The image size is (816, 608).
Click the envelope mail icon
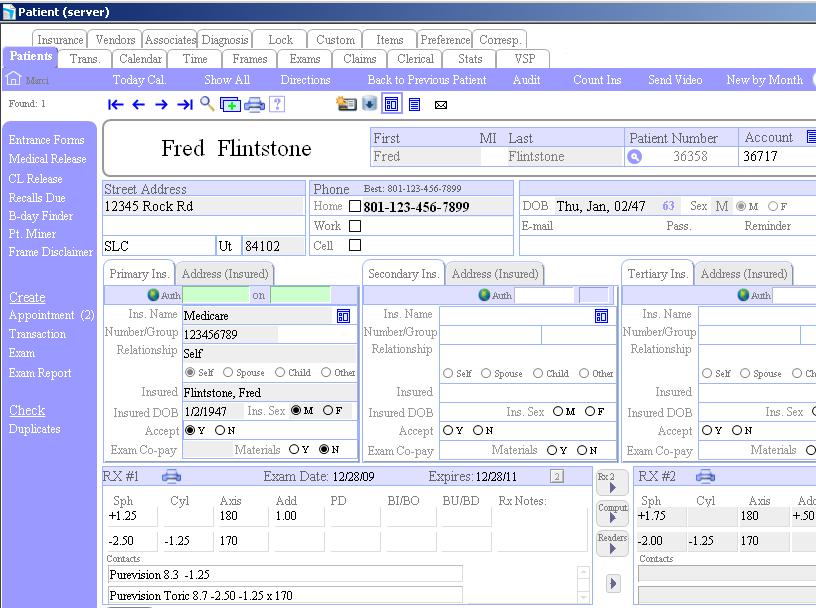click(x=441, y=104)
